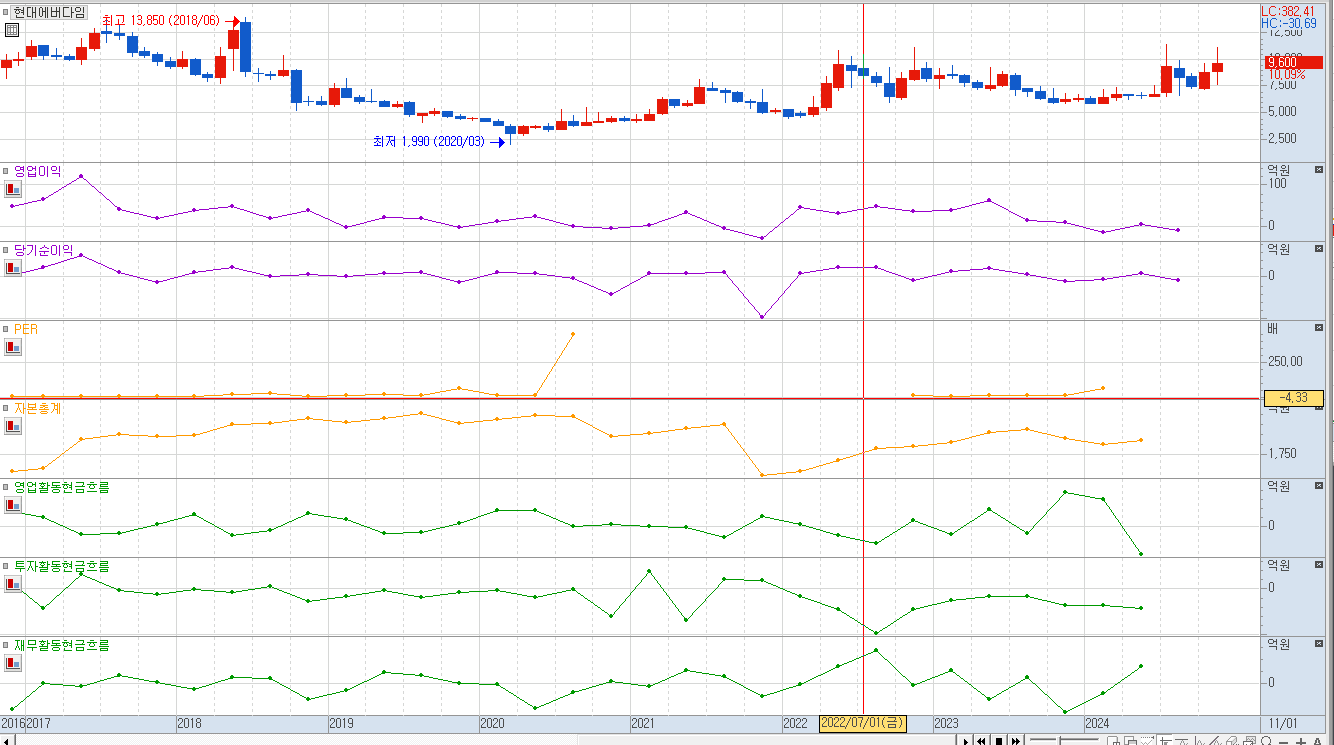This screenshot has height=745, width=1334.
Task: Close the 영업활동현금흐름 panel with its X button
Action: [x=1318, y=486]
